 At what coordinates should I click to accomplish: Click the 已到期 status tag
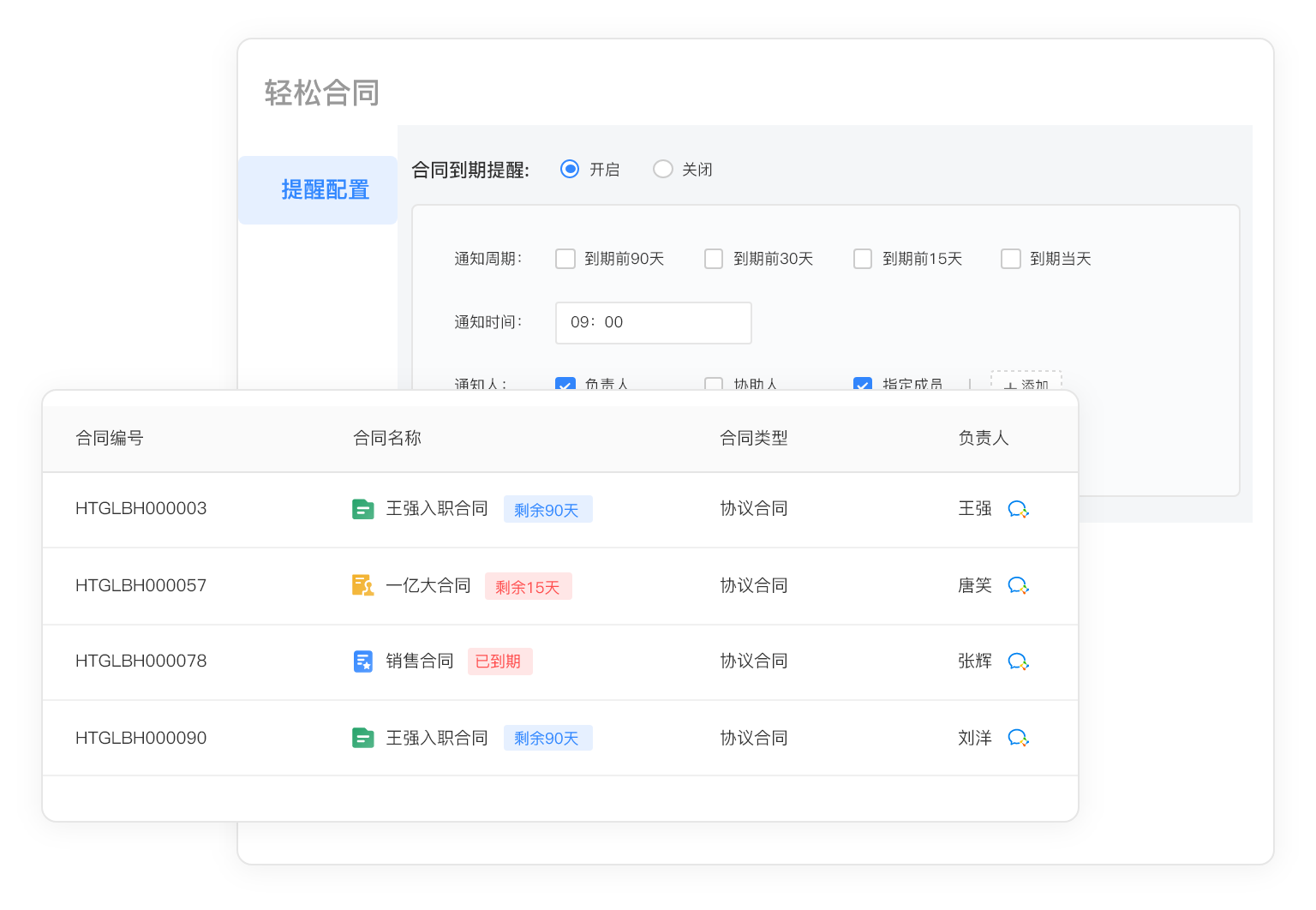pyautogui.click(x=499, y=662)
